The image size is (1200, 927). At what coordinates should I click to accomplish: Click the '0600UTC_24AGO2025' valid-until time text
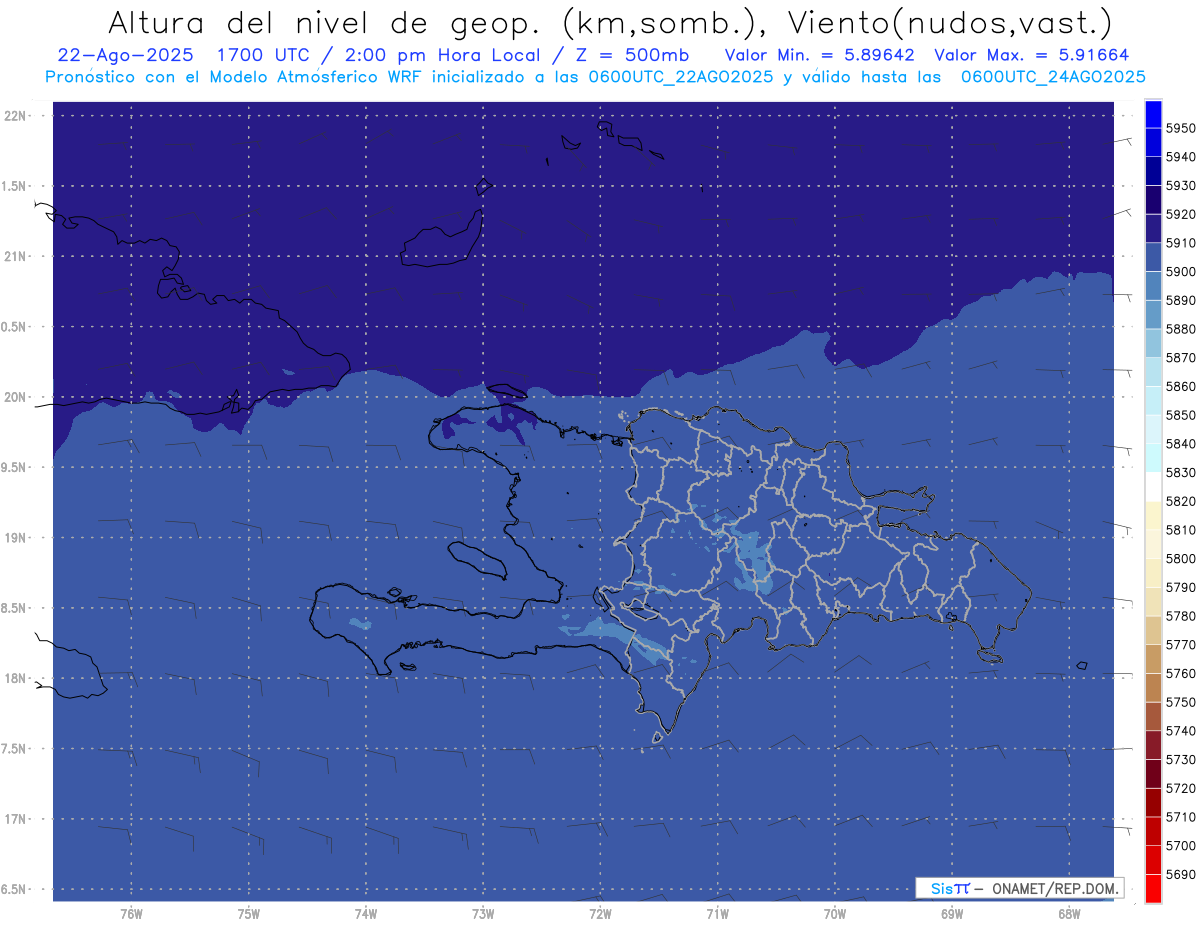(1053, 76)
